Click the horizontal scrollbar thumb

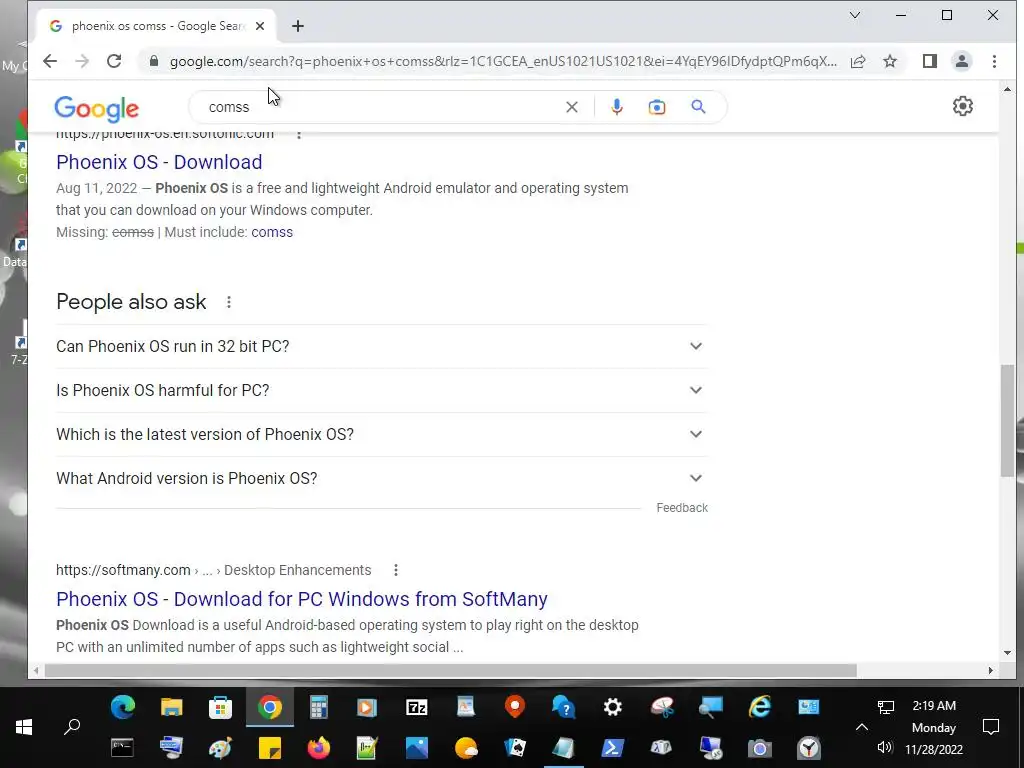pyautogui.click(x=451, y=671)
